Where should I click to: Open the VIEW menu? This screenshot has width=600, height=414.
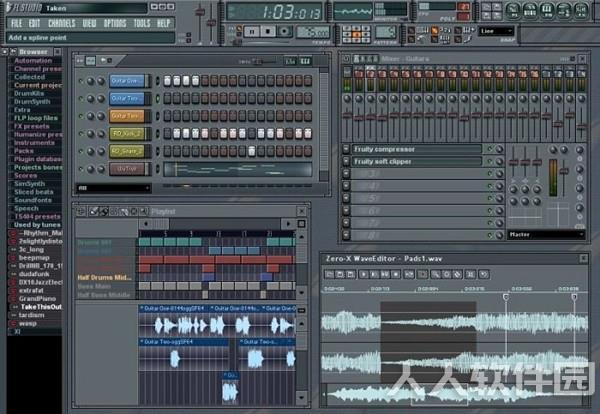[x=89, y=24]
